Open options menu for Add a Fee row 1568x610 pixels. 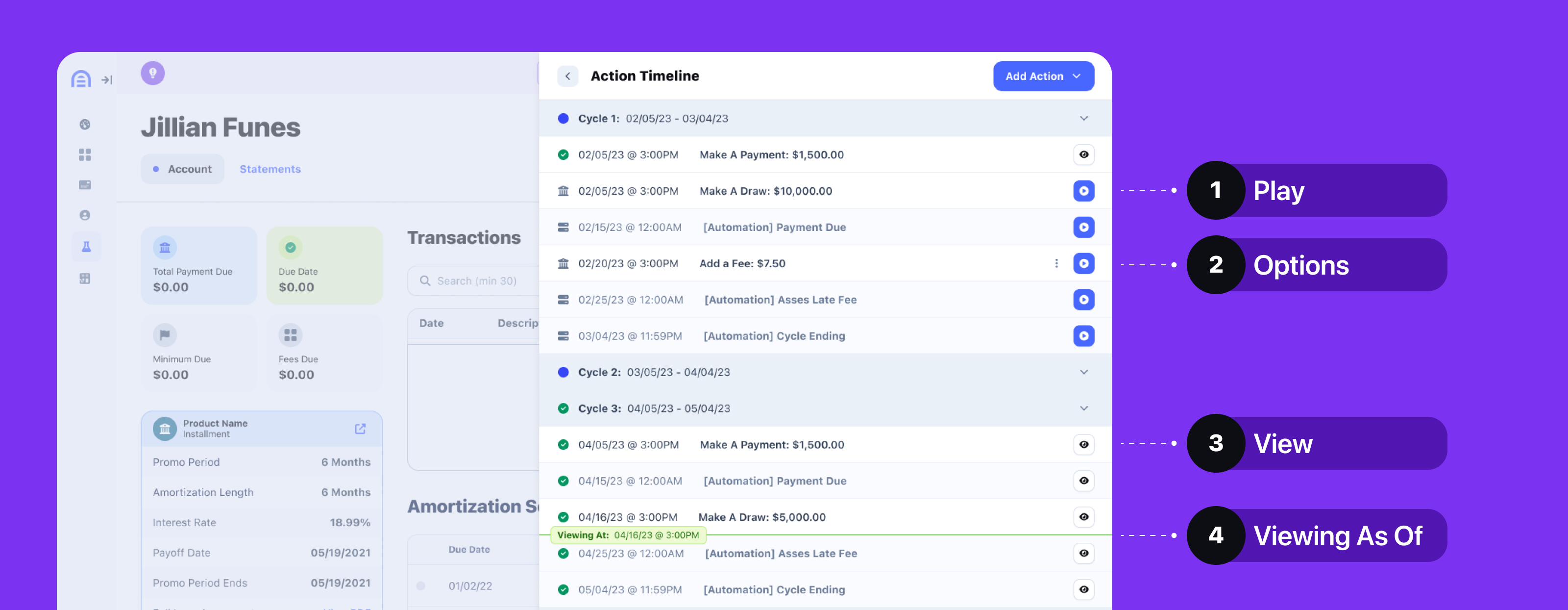tap(1056, 263)
